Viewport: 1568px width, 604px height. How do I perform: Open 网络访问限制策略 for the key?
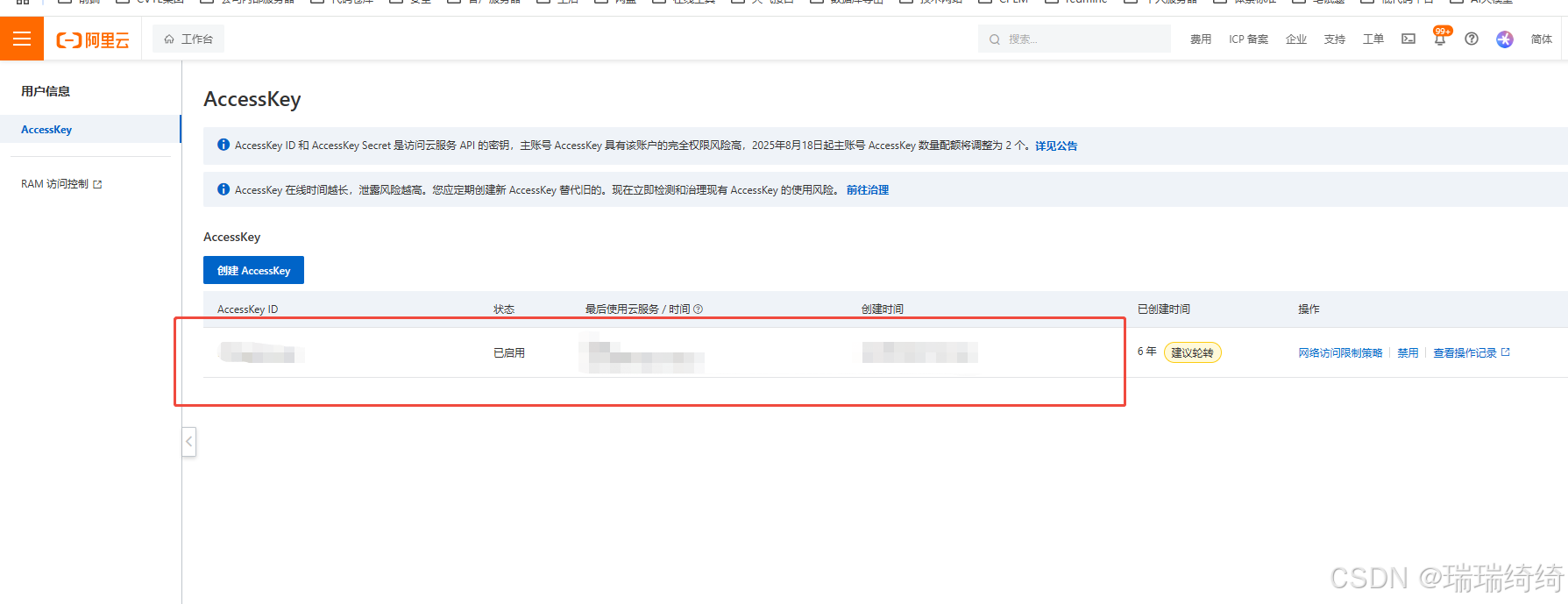(1340, 352)
